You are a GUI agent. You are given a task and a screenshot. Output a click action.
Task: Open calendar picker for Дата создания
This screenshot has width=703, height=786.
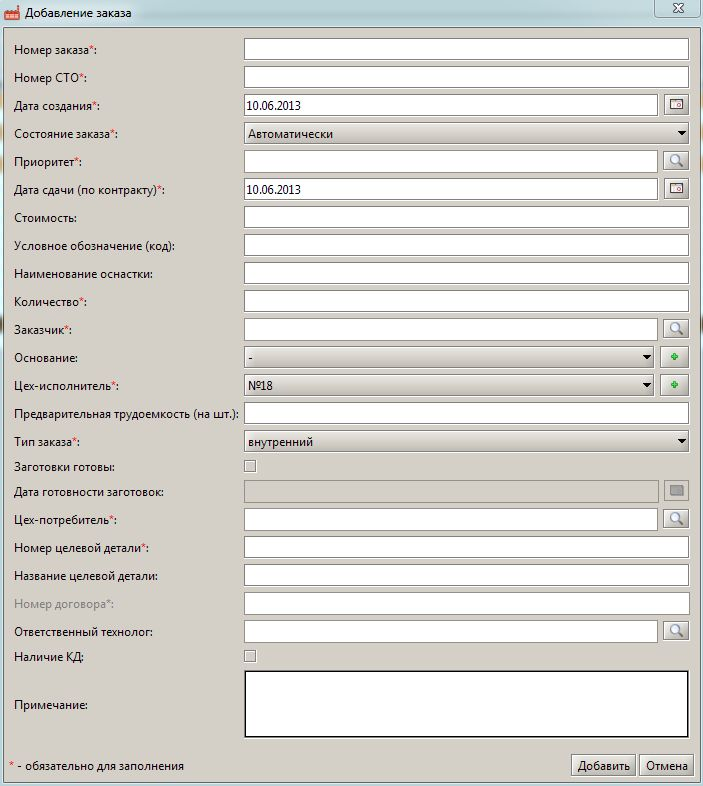[x=676, y=105]
